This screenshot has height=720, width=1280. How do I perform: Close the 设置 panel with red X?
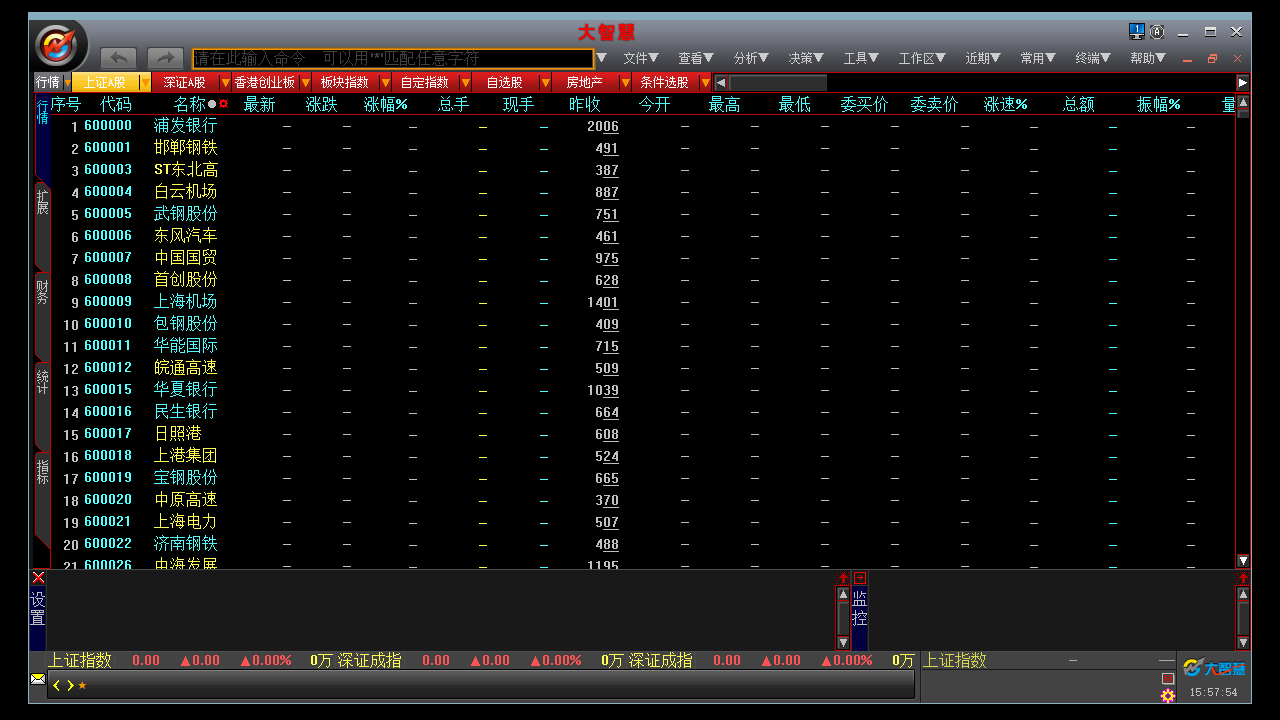(38, 577)
